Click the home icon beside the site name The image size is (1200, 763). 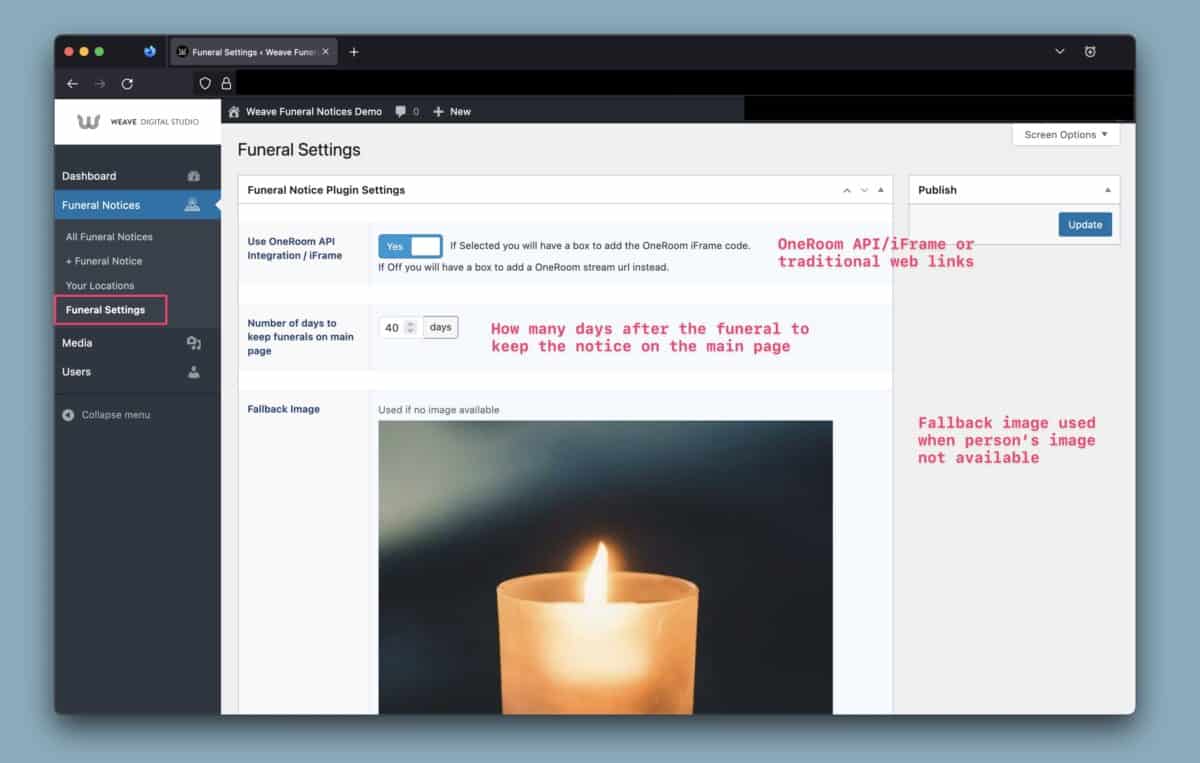click(x=234, y=112)
